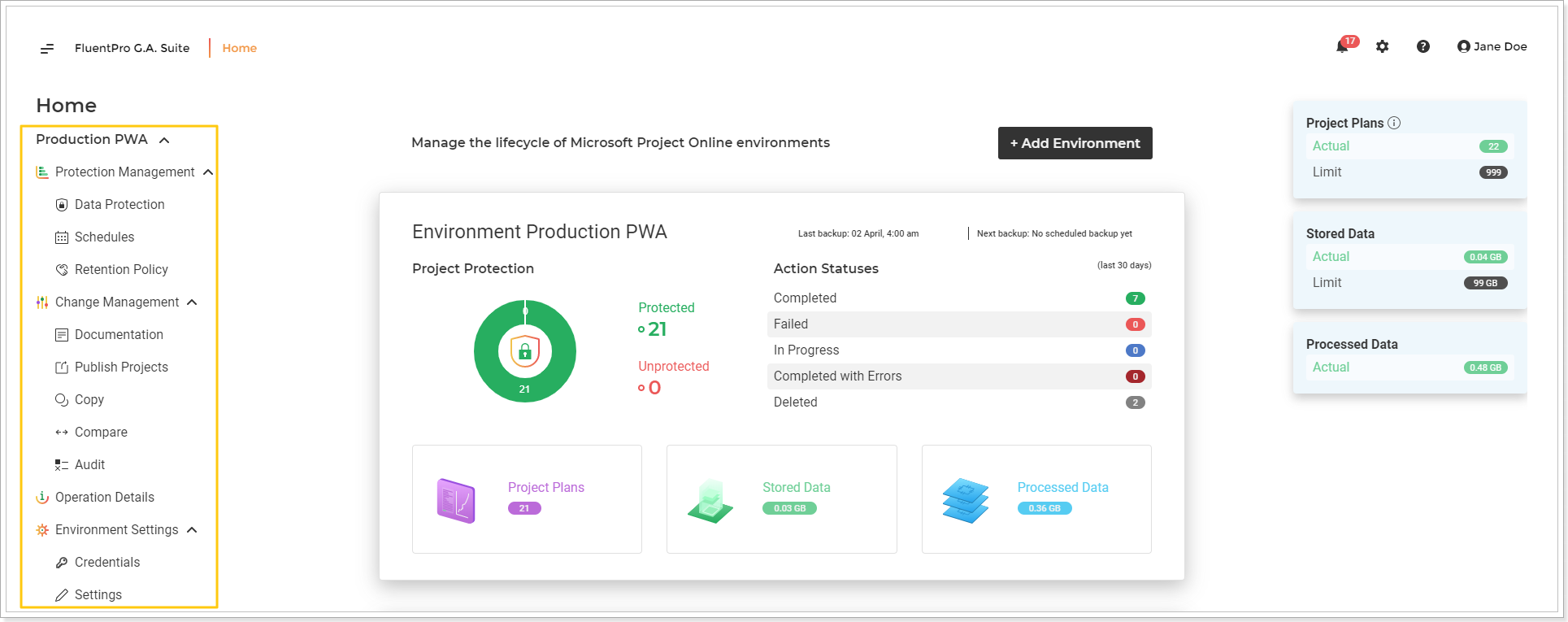Click the Audit checklist icon
The image size is (1568, 622).
pyautogui.click(x=62, y=465)
